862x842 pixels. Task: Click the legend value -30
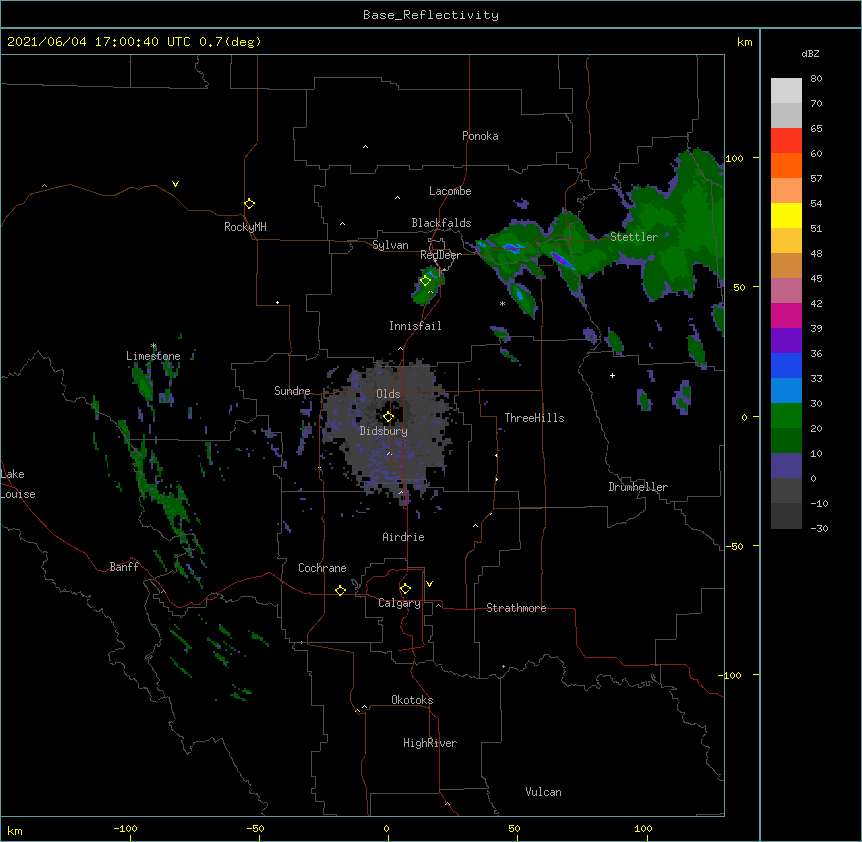[x=819, y=529]
